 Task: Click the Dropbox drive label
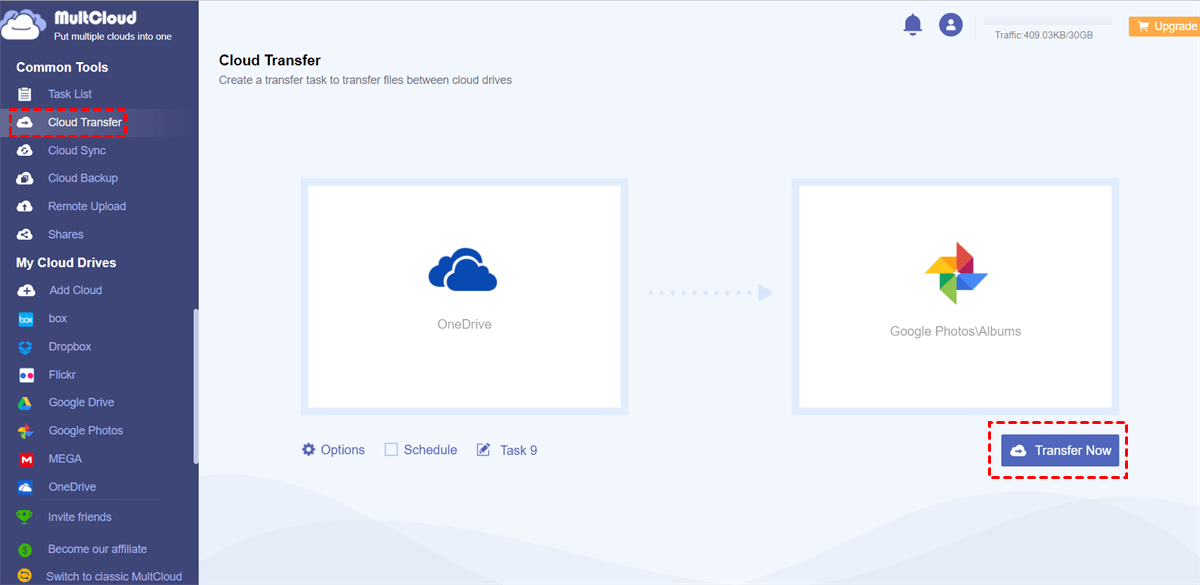pos(70,346)
